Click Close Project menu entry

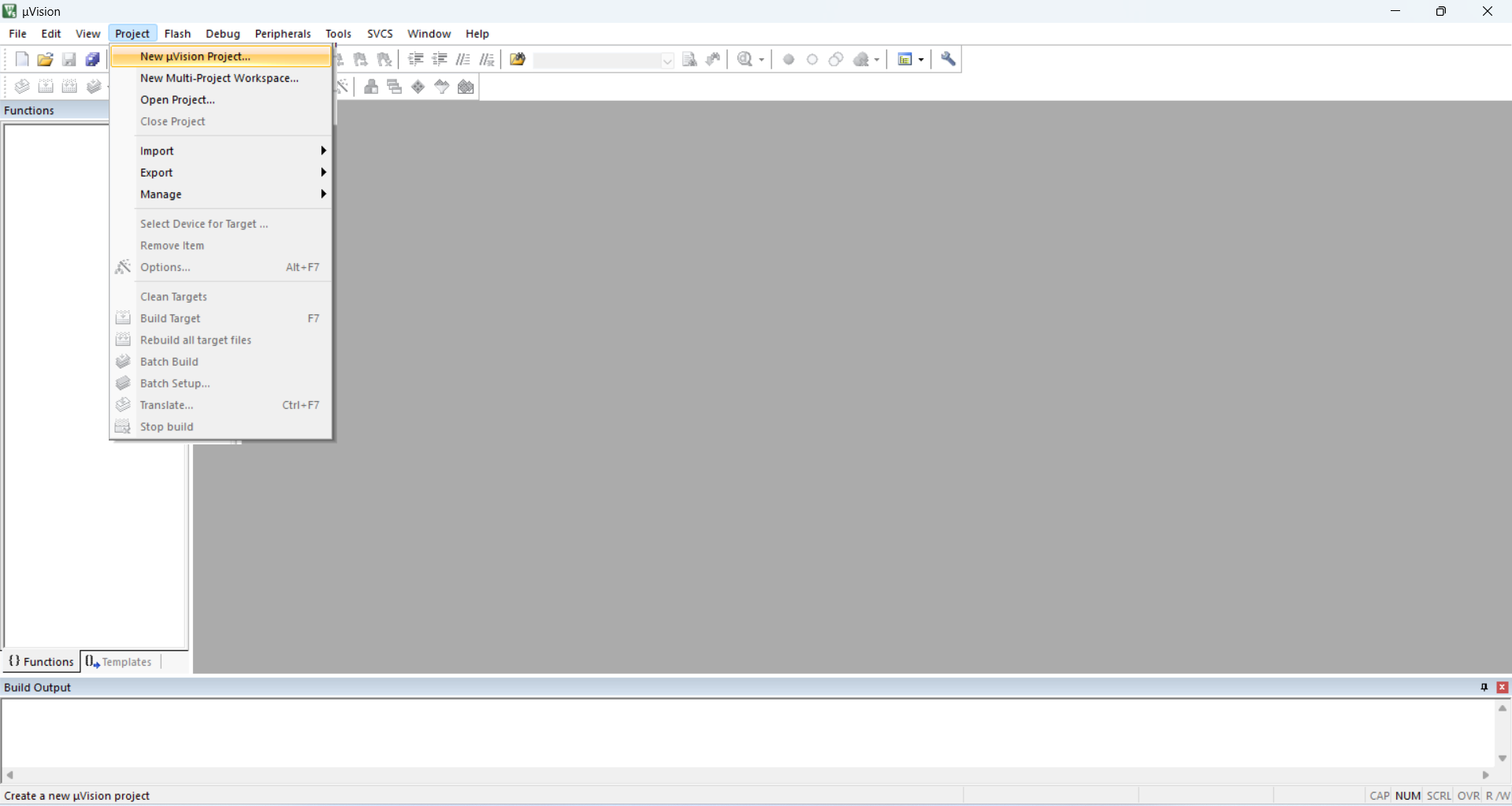click(x=221, y=121)
